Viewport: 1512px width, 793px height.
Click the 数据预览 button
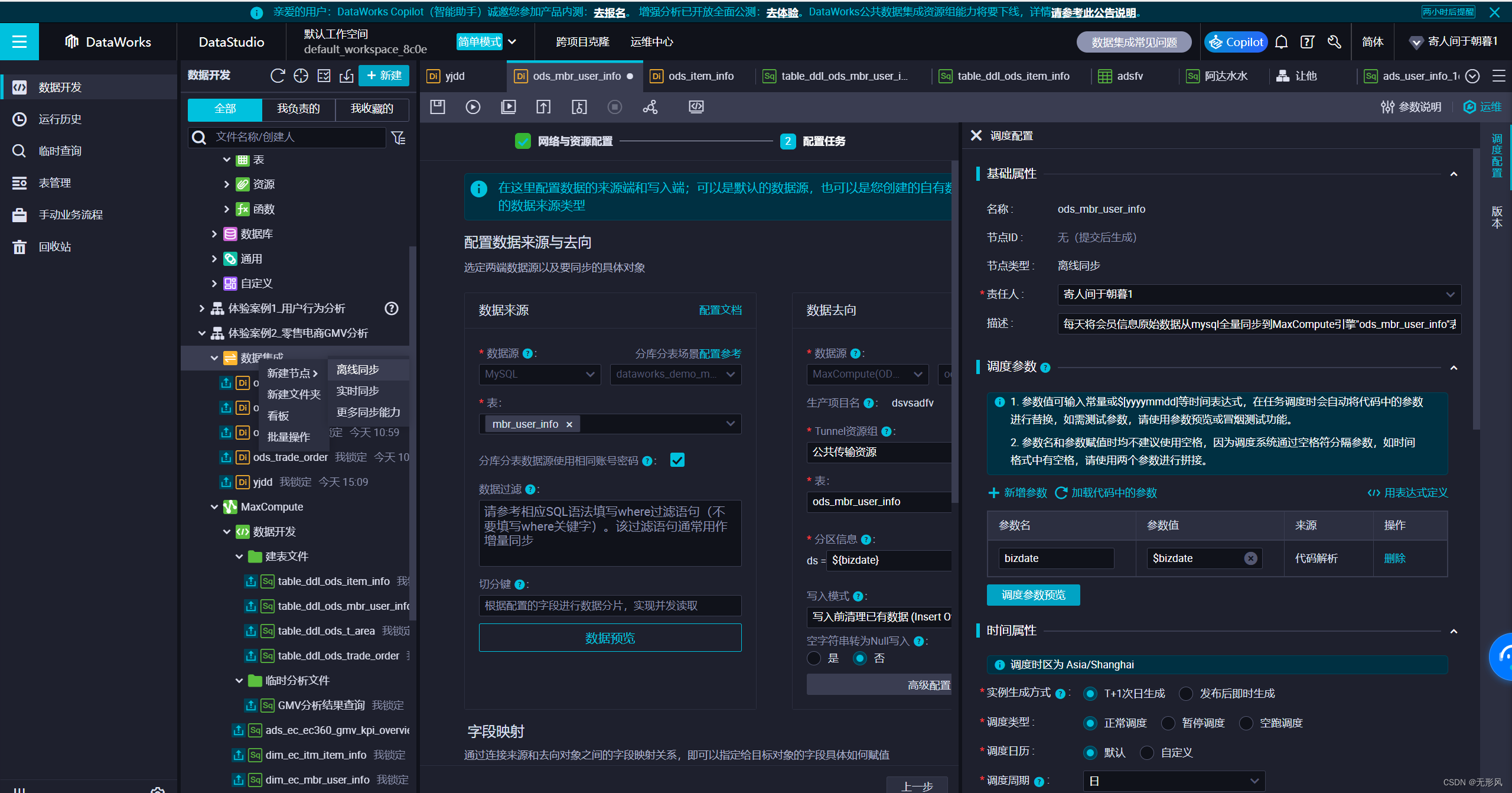click(610, 638)
